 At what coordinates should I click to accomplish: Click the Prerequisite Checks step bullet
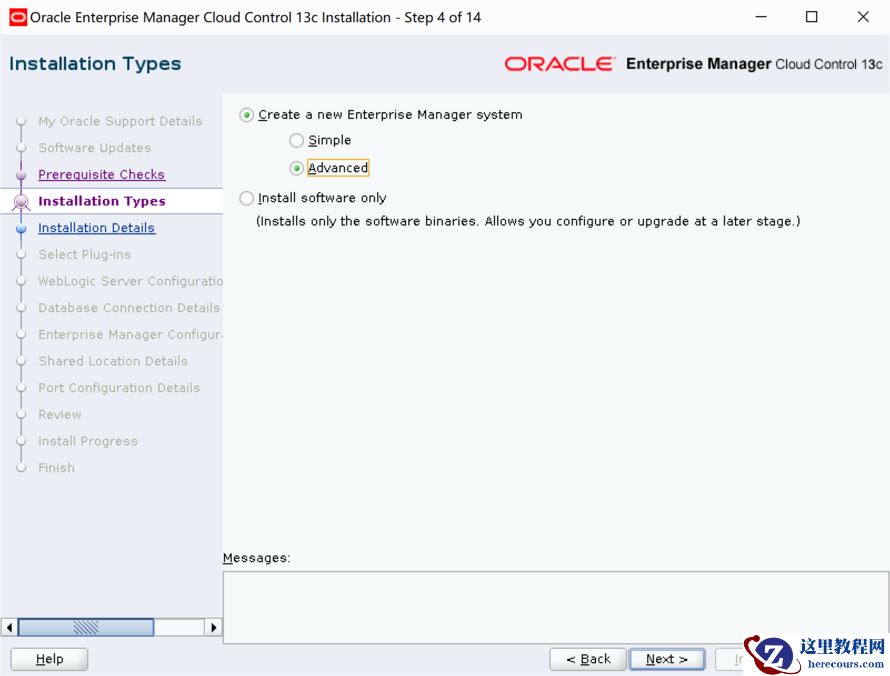click(x=21, y=175)
